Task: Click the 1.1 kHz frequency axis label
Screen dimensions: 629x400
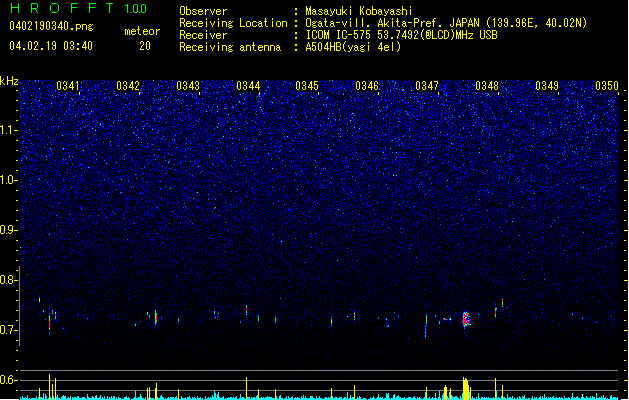Action: point(9,130)
